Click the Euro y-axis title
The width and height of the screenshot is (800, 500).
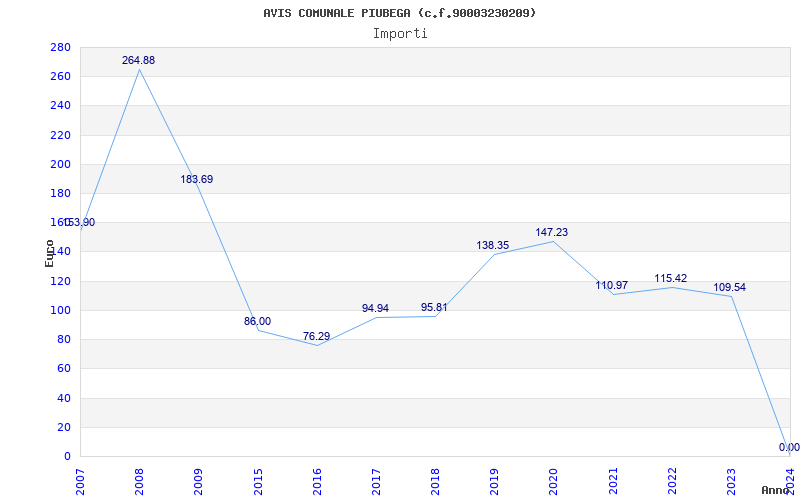[49, 253]
